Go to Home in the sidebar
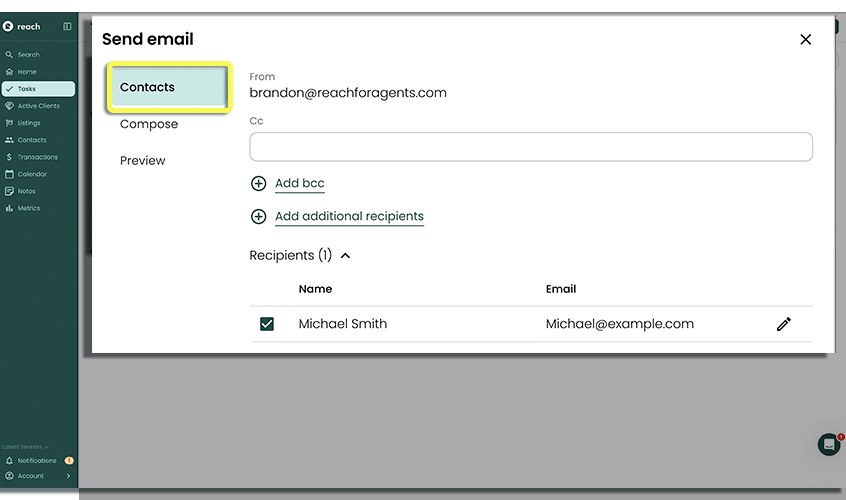The image size is (846, 500). (26, 72)
